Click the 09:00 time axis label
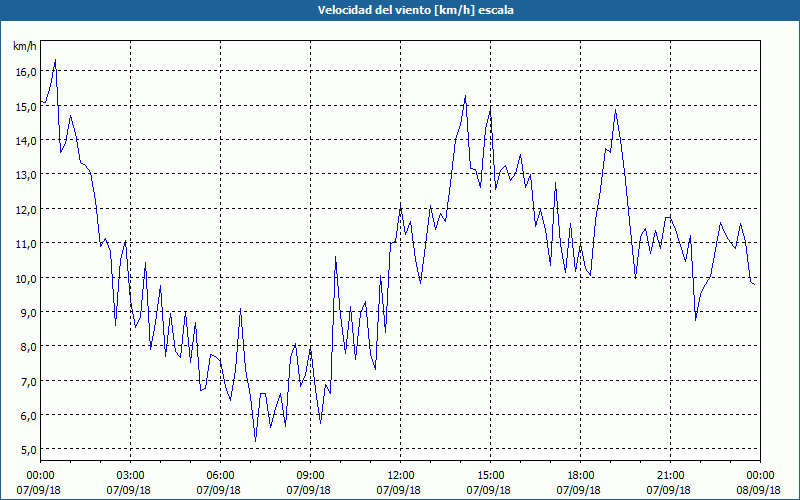 310,475
